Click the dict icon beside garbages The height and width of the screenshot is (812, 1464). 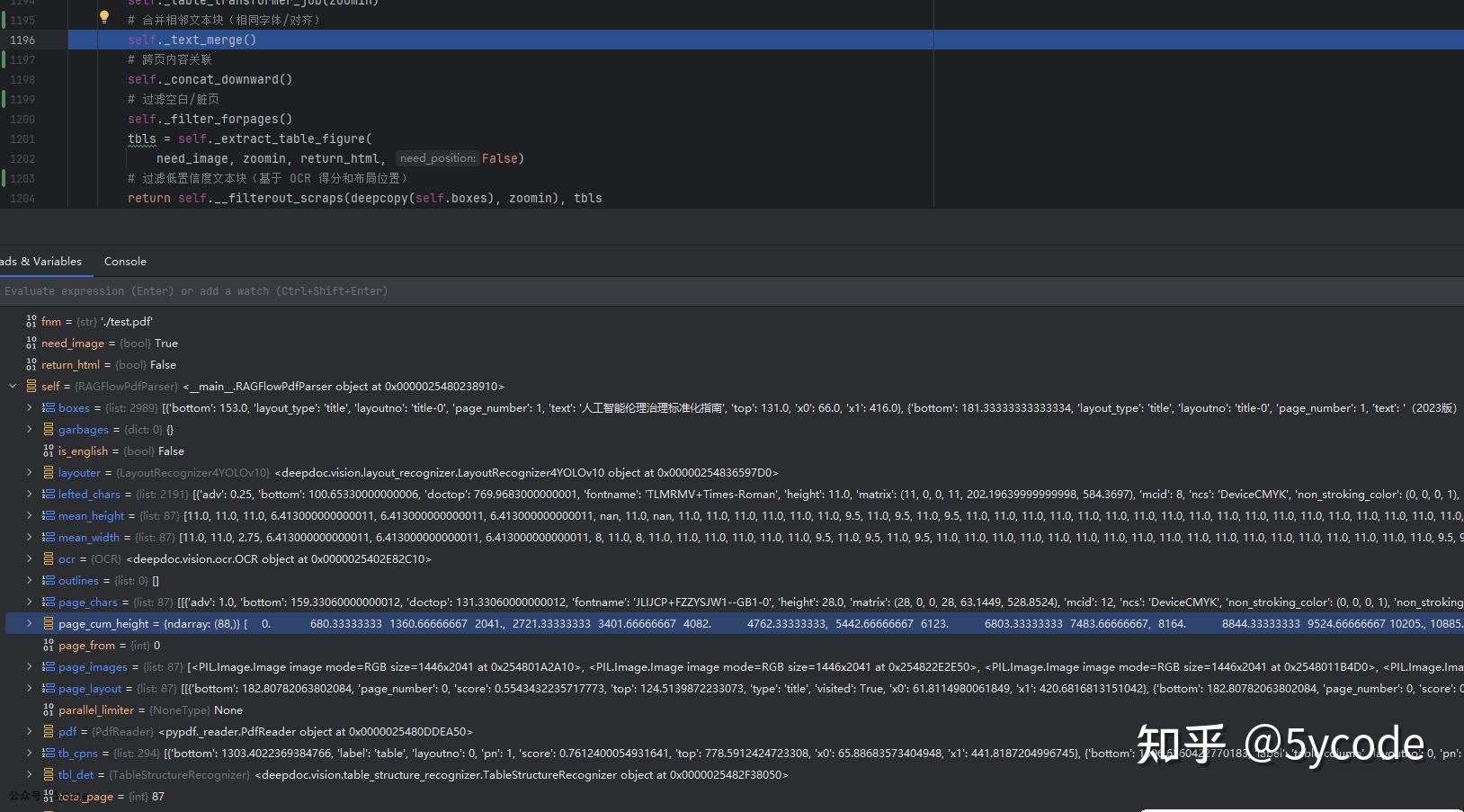pyautogui.click(x=49, y=430)
